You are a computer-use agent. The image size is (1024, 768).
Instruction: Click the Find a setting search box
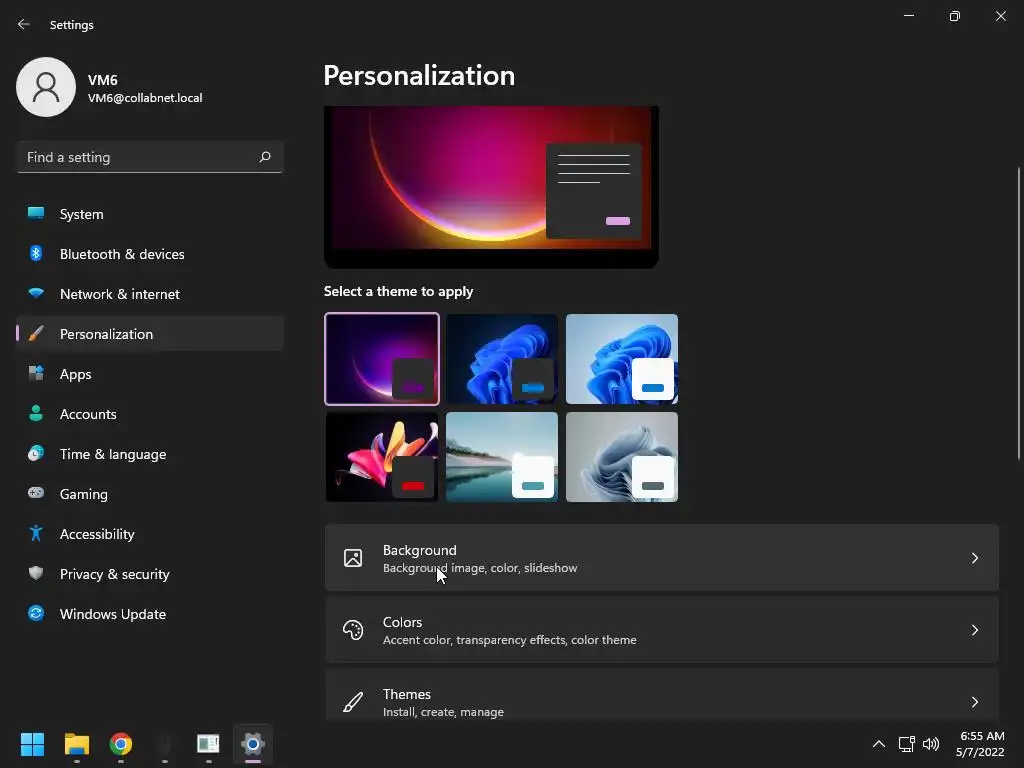coord(150,157)
